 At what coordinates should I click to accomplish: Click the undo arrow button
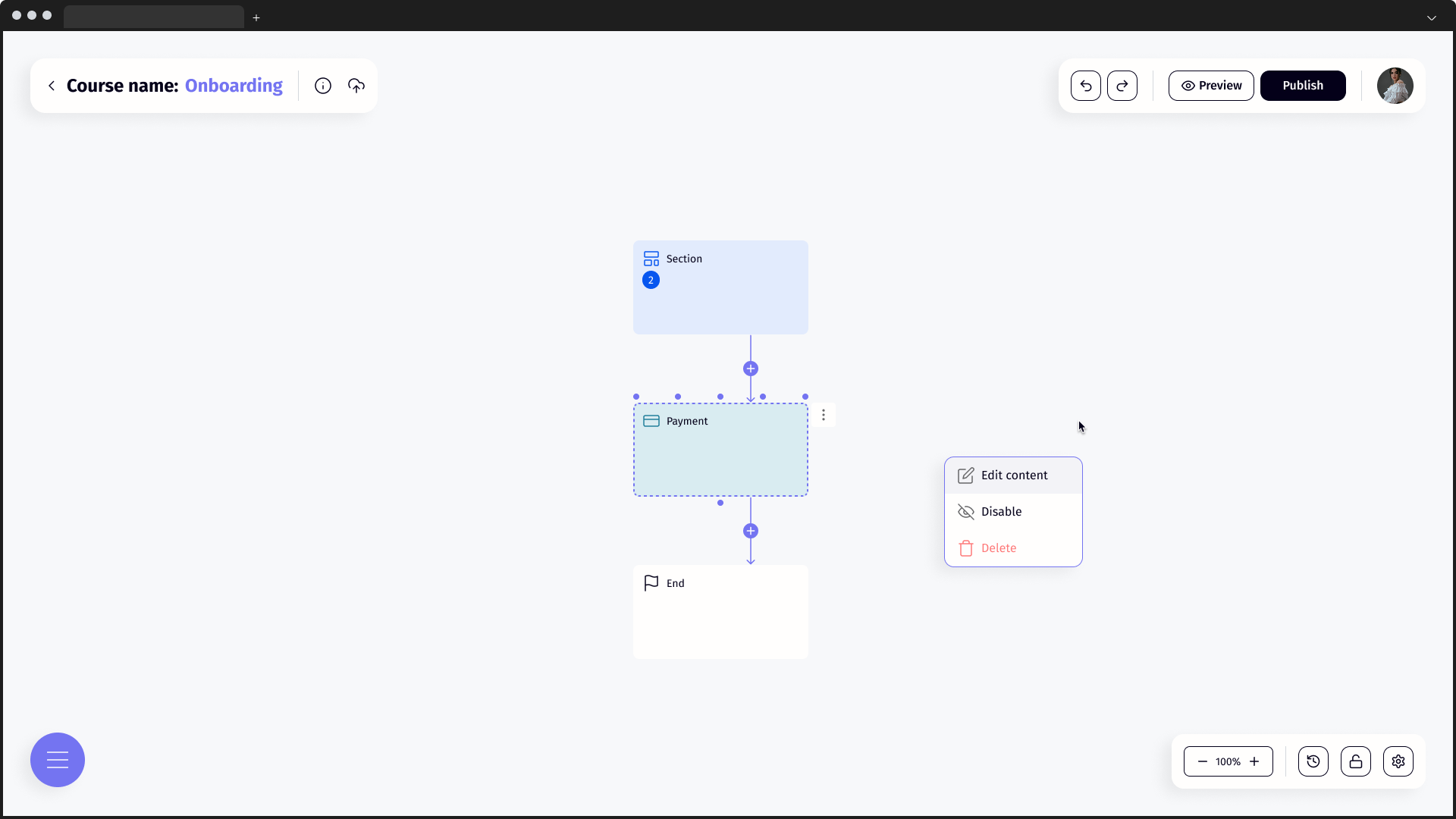pos(1085,86)
